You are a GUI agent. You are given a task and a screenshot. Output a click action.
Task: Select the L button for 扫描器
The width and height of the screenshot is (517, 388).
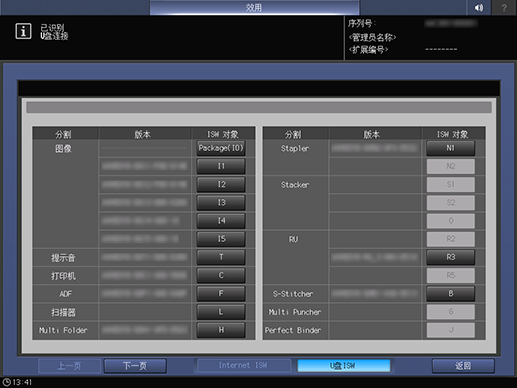(221, 312)
